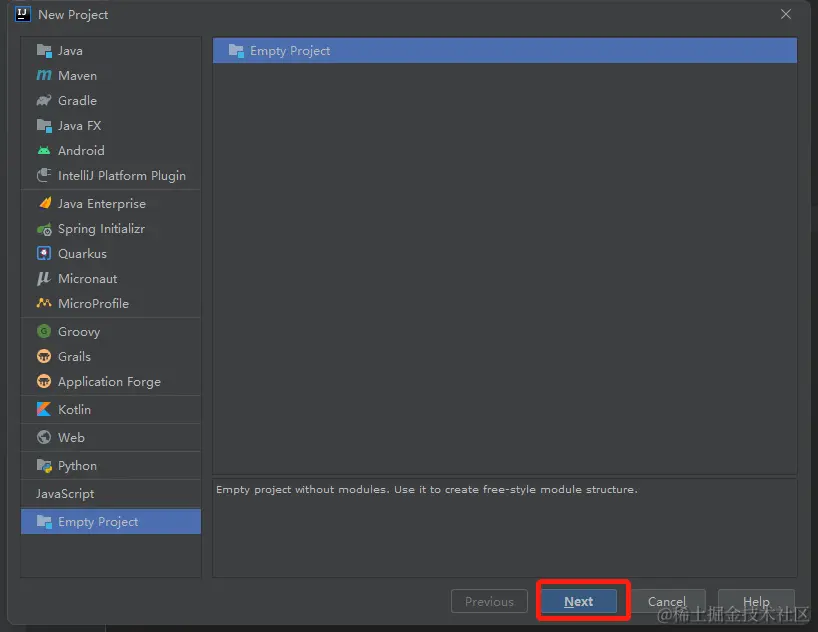Click the Empty Project sidebar folder icon

pyautogui.click(x=44, y=521)
